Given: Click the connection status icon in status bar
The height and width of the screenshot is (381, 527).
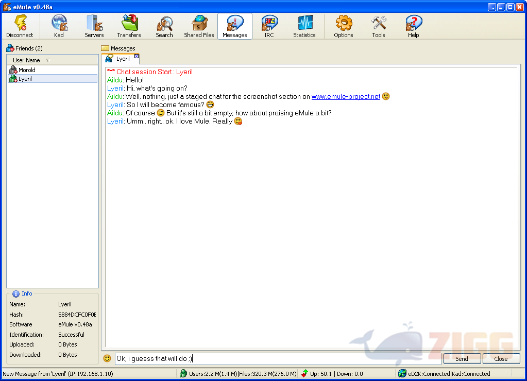Looking at the screenshot, I should pyautogui.click(x=402, y=373).
